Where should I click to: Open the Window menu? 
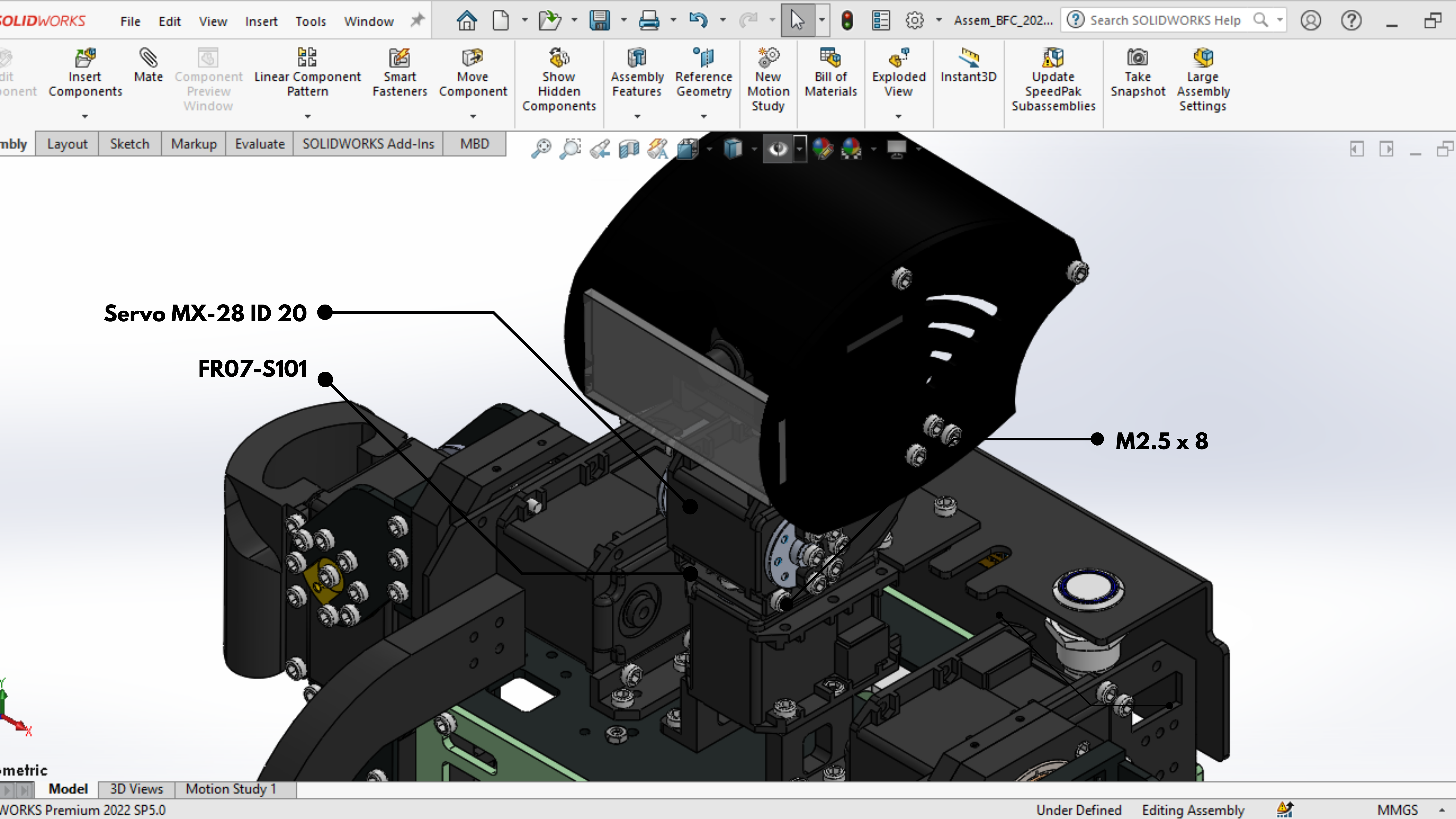pyautogui.click(x=369, y=22)
